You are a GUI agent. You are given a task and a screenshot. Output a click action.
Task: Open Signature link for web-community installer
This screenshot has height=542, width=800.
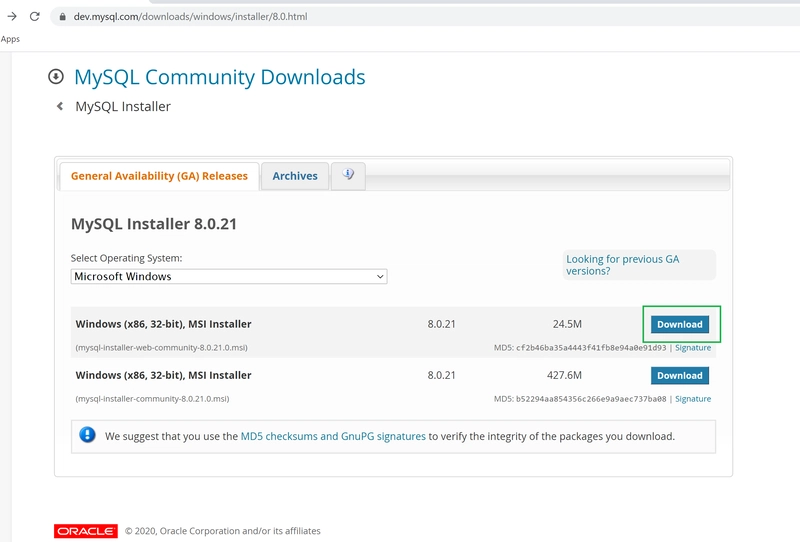(x=693, y=348)
